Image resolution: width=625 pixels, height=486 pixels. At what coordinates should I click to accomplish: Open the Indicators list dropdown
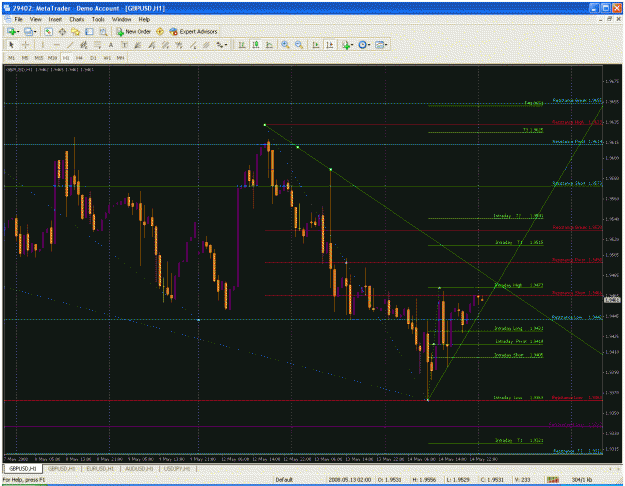[346, 45]
